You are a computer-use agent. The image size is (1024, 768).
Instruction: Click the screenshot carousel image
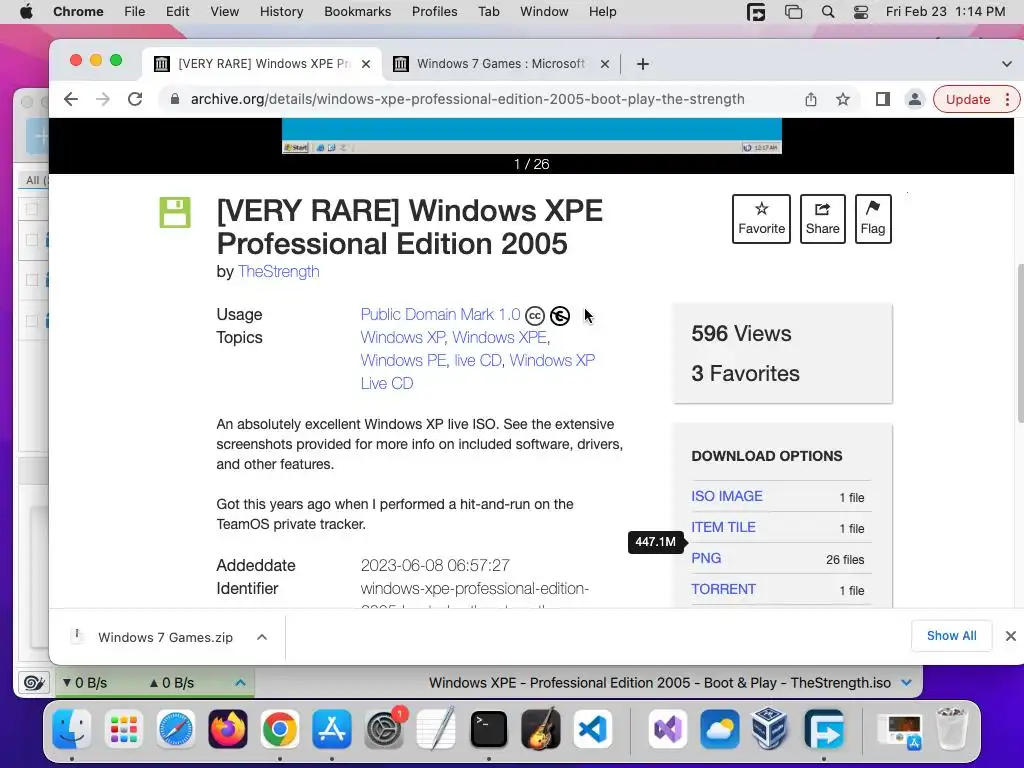coord(532,136)
